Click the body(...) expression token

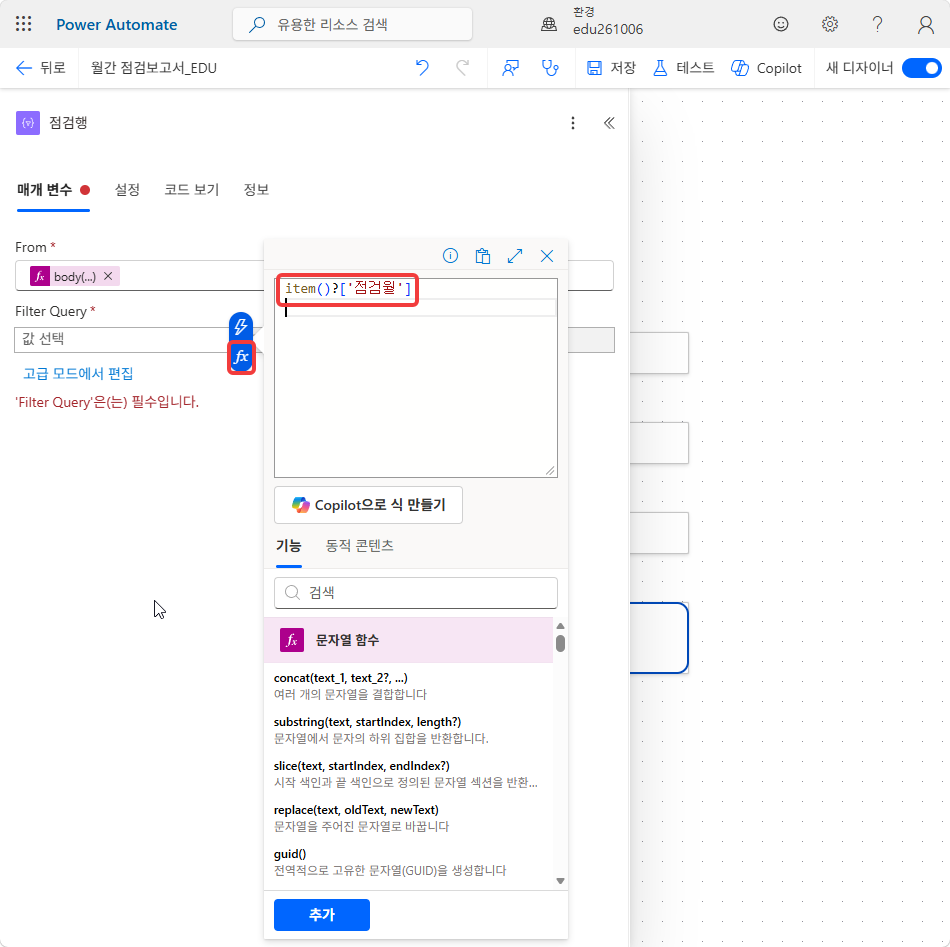(75, 276)
